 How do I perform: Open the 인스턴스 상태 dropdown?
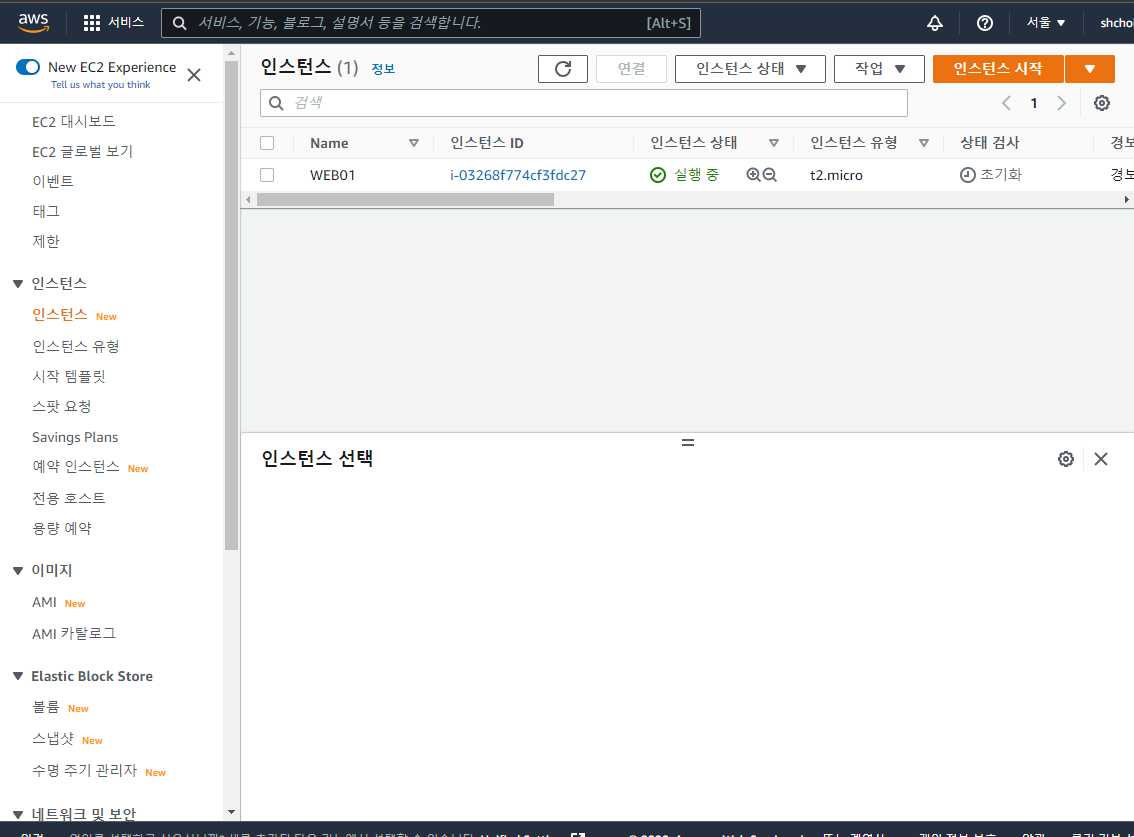[750, 69]
